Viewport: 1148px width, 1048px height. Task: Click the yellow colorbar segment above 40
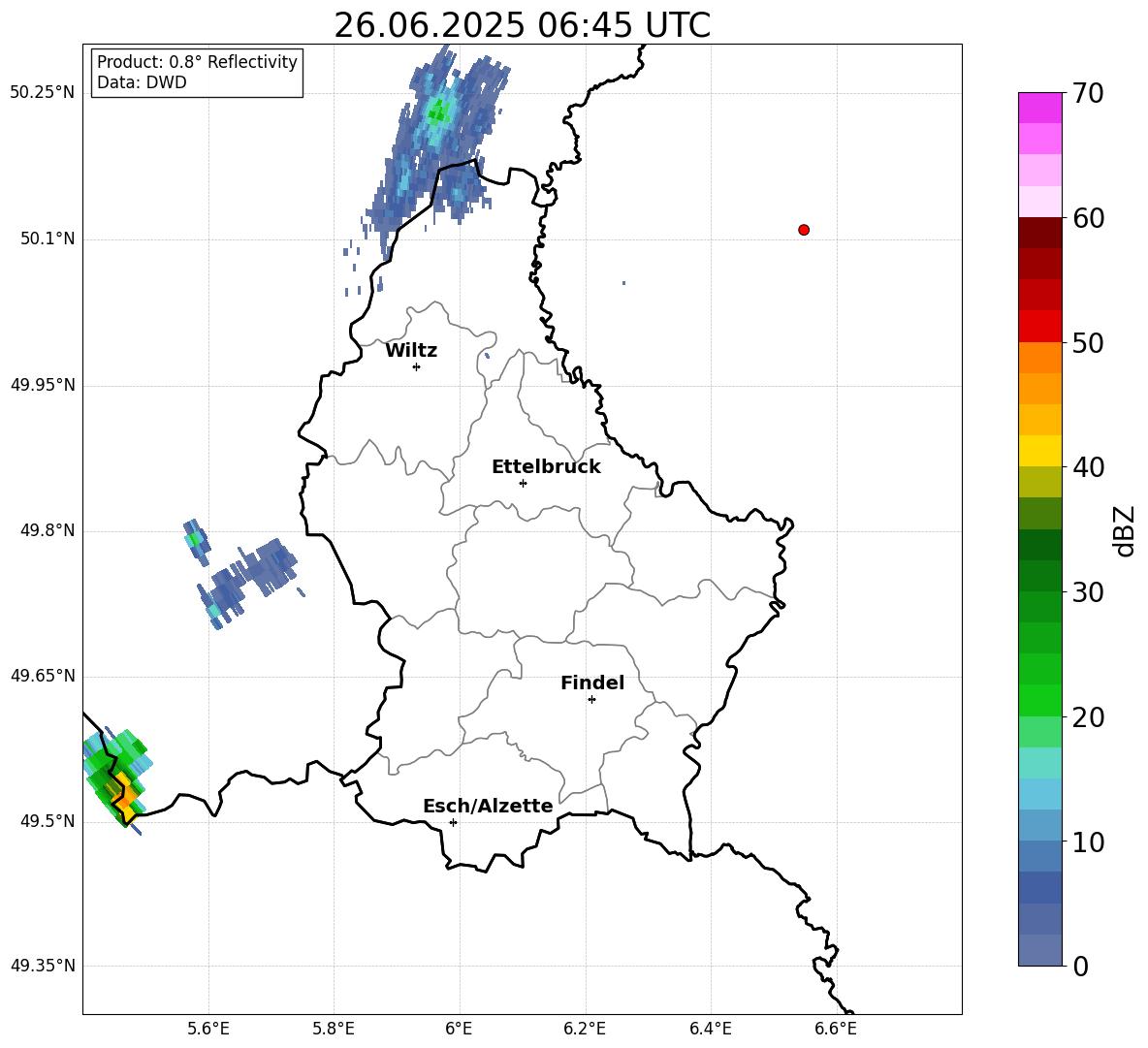1040,451
